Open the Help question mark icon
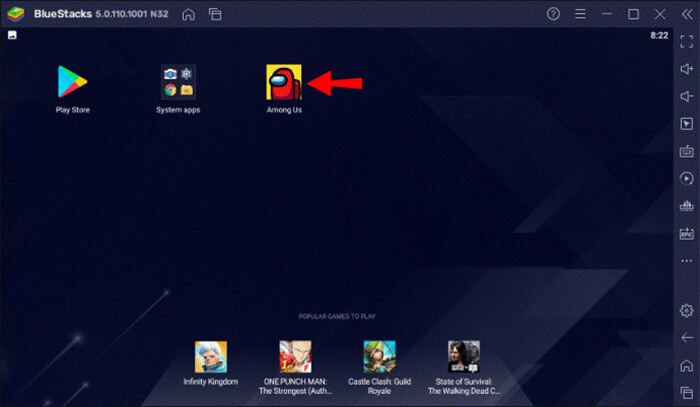Screen dimensions: 700x407 coord(553,14)
